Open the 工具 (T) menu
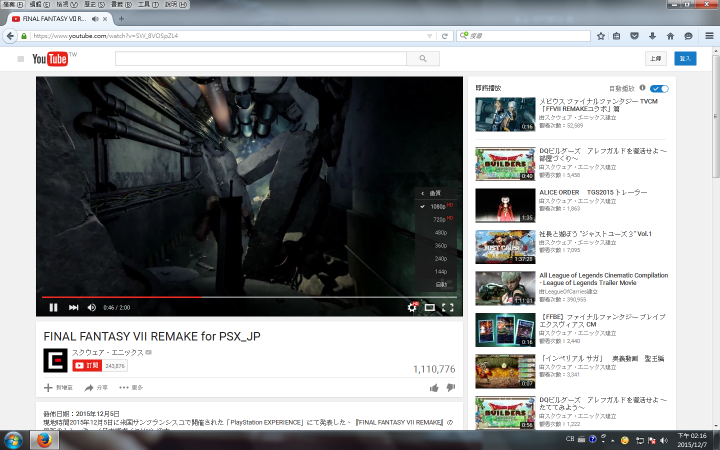The image size is (720, 450). (x=148, y=5)
